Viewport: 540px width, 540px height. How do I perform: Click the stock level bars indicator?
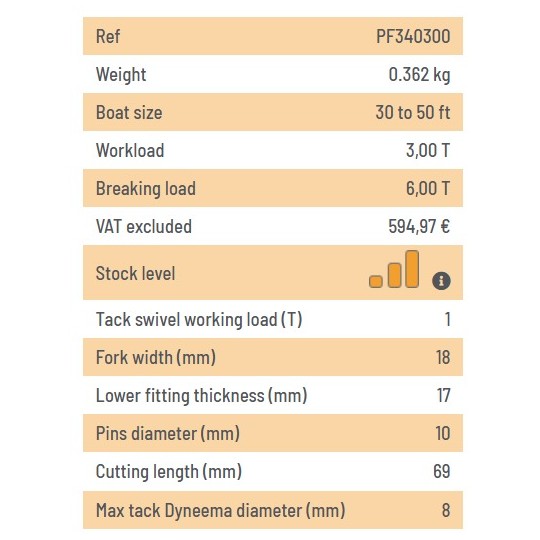[x=394, y=269]
